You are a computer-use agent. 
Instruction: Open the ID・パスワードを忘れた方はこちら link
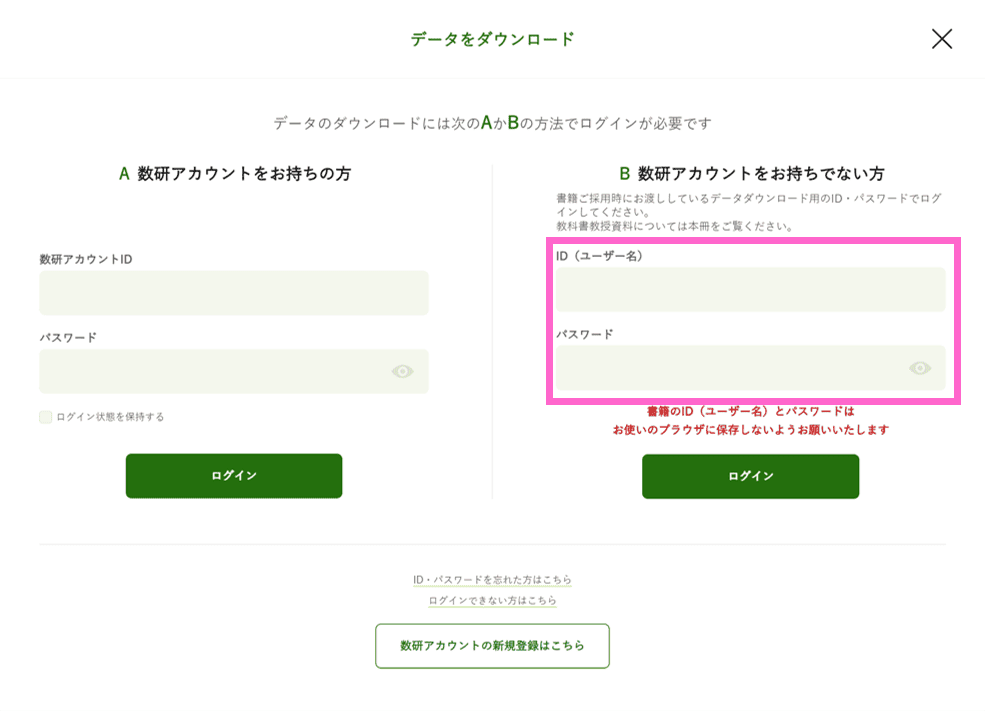[492, 579]
